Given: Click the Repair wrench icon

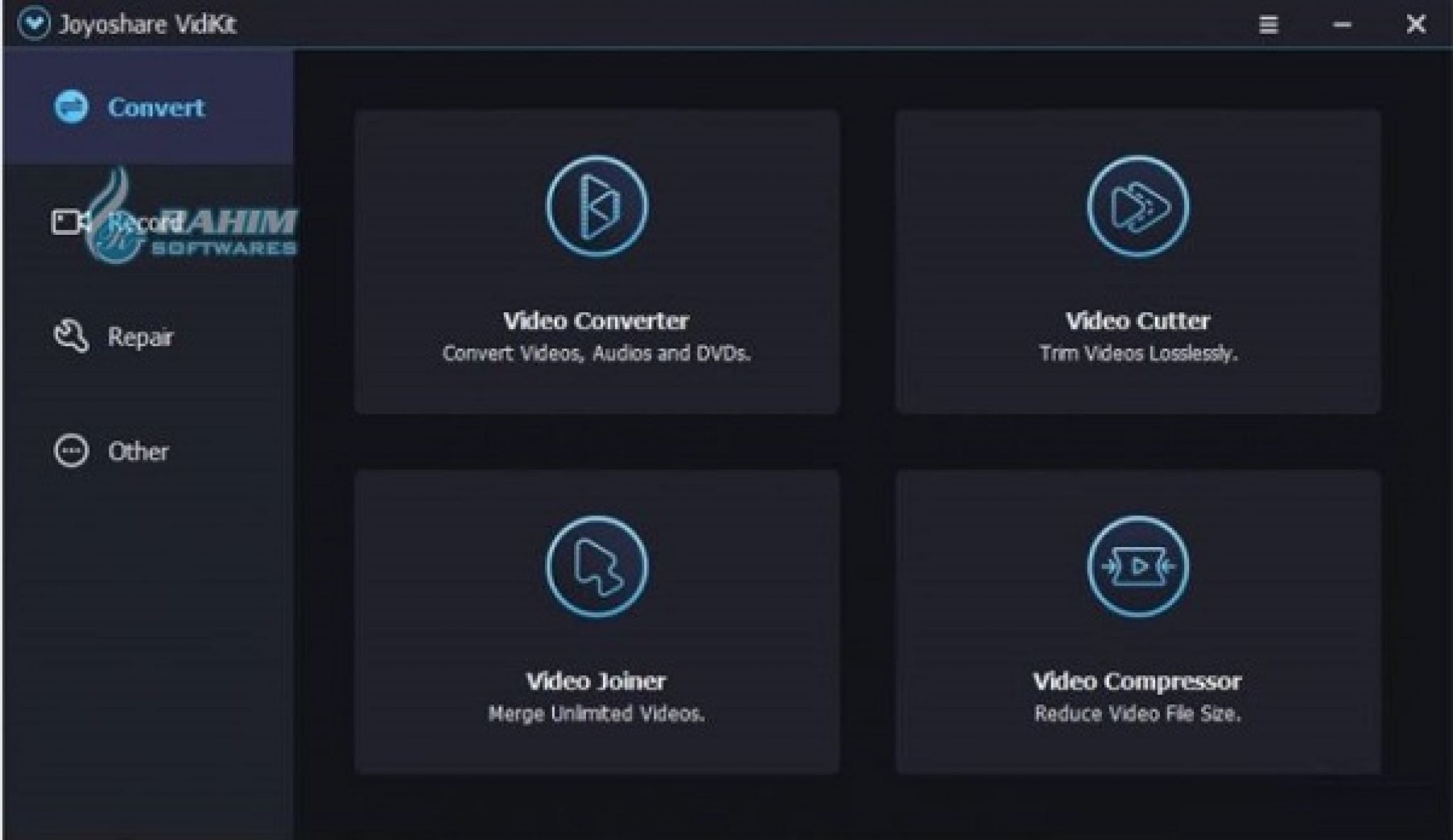Looking at the screenshot, I should point(71,336).
